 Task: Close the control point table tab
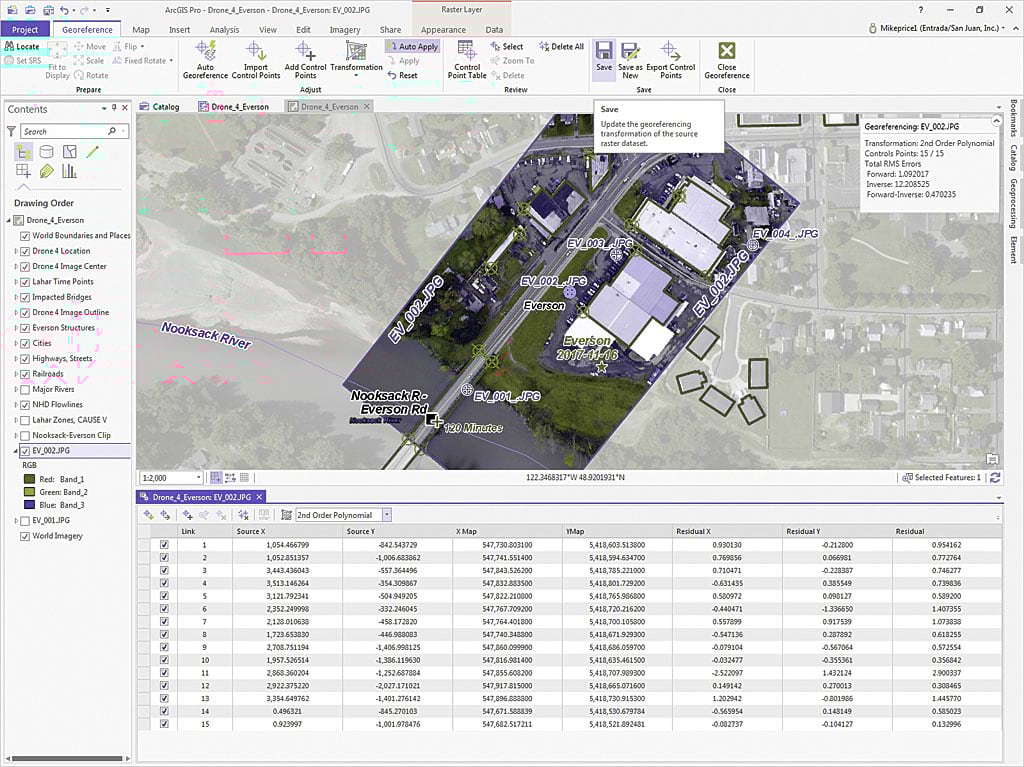[260, 497]
